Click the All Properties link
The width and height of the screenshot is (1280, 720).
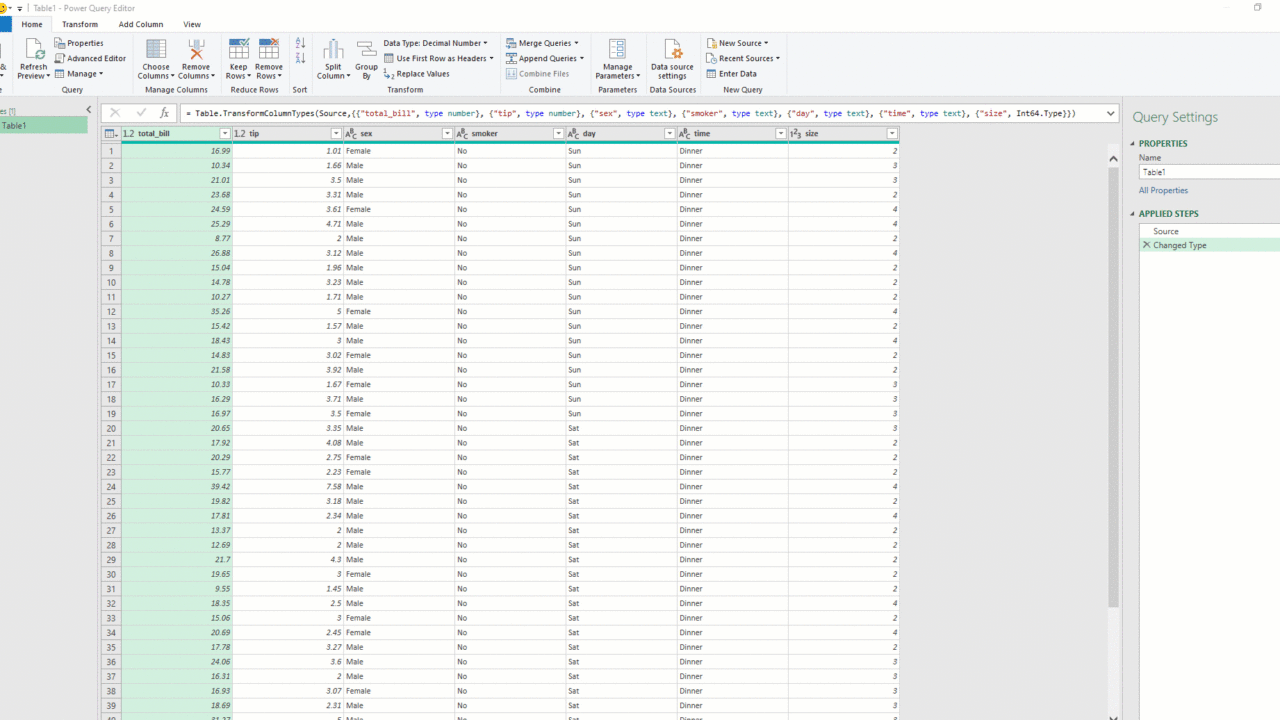pos(1163,190)
